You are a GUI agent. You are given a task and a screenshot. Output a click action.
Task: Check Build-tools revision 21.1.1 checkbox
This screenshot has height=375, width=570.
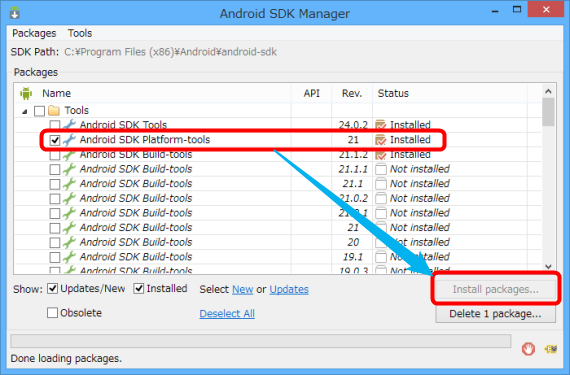(x=55, y=169)
